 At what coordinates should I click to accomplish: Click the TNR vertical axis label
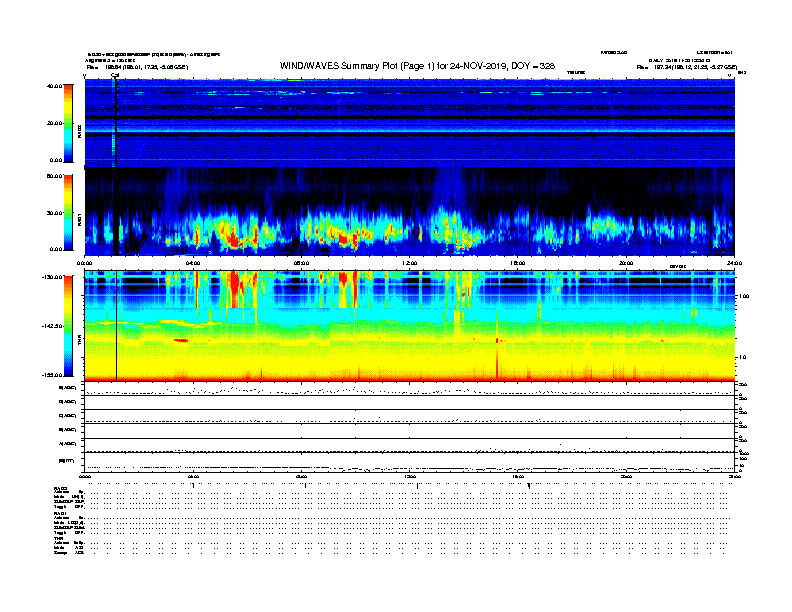tap(79, 341)
